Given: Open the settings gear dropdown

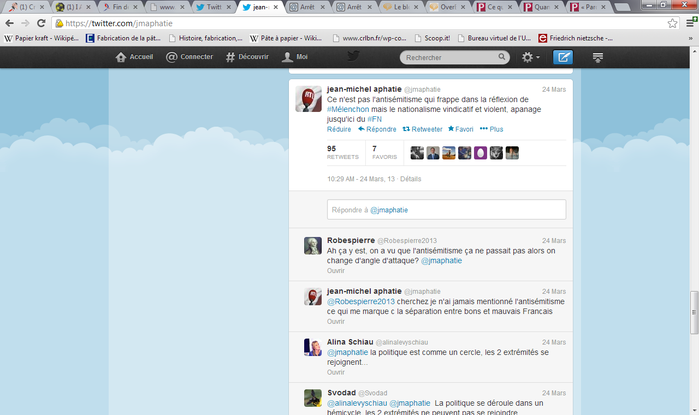Looking at the screenshot, I should point(530,57).
